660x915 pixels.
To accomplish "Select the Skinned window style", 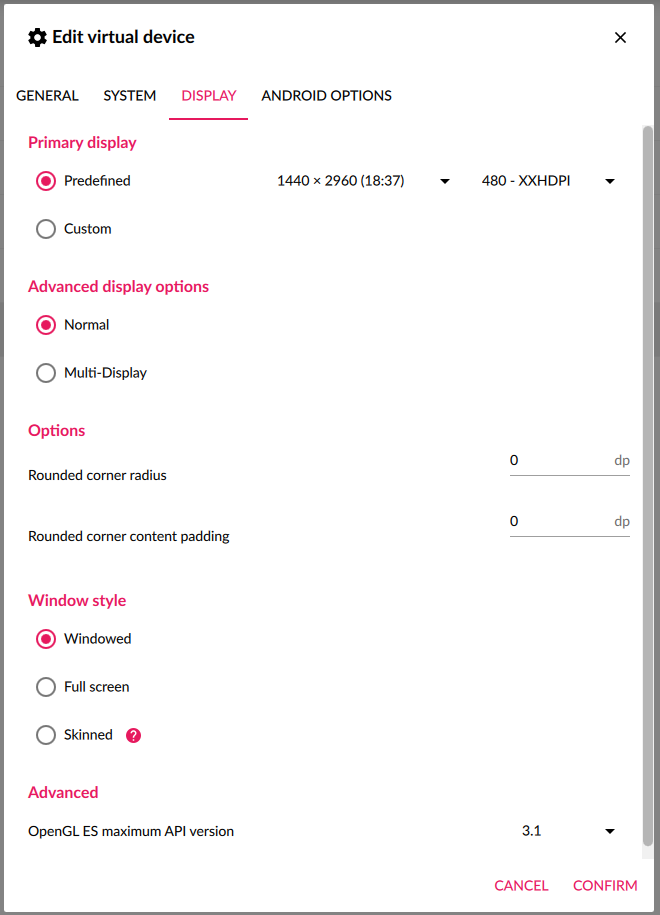I will (45, 735).
